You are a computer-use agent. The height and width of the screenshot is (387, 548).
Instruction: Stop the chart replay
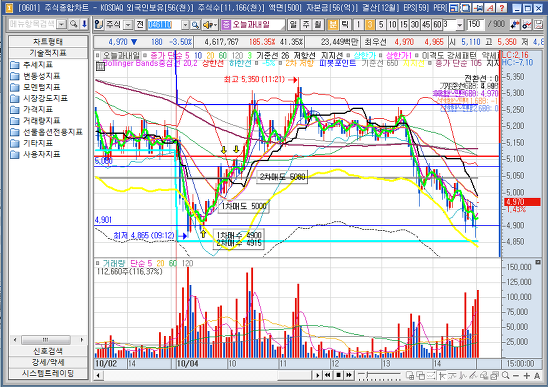pyautogui.click(x=338, y=375)
